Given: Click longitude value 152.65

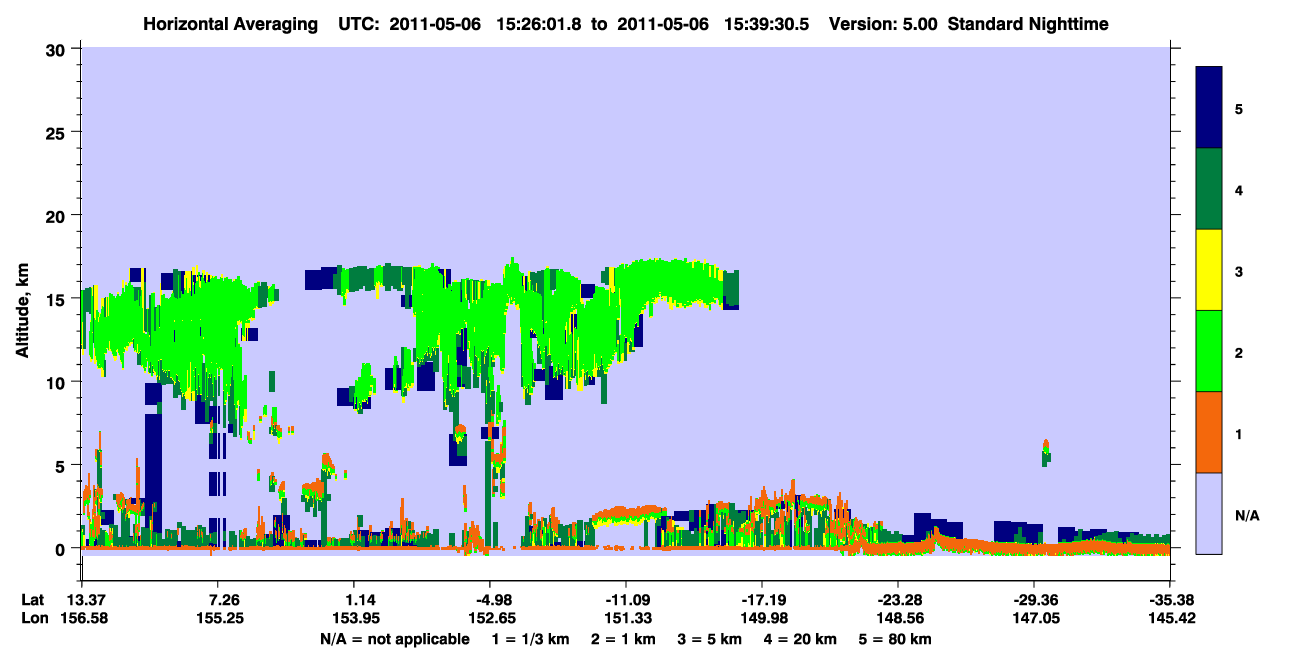Looking at the screenshot, I should [490, 619].
